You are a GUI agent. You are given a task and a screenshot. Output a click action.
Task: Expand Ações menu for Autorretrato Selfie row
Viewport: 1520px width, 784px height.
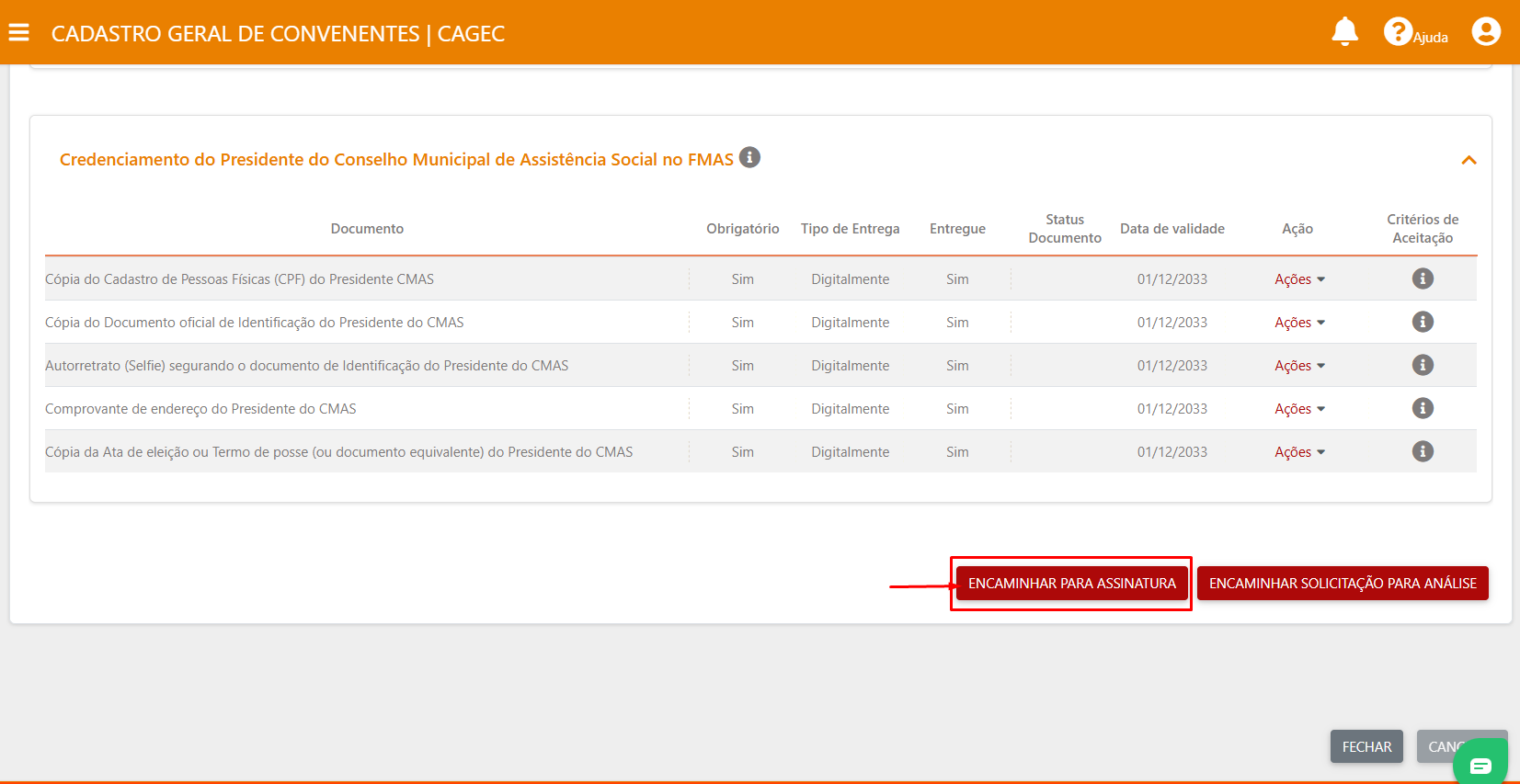click(x=1298, y=366)
